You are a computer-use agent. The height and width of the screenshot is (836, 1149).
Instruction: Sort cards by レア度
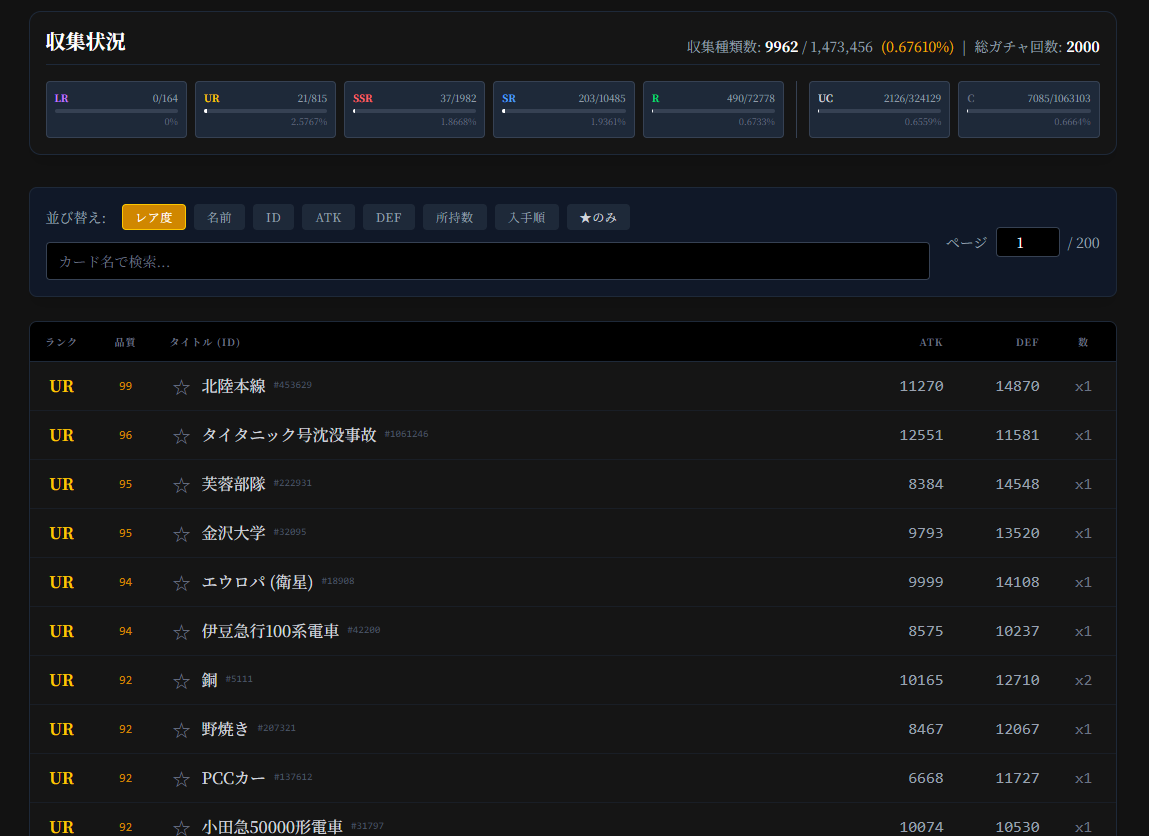(154, 217)
